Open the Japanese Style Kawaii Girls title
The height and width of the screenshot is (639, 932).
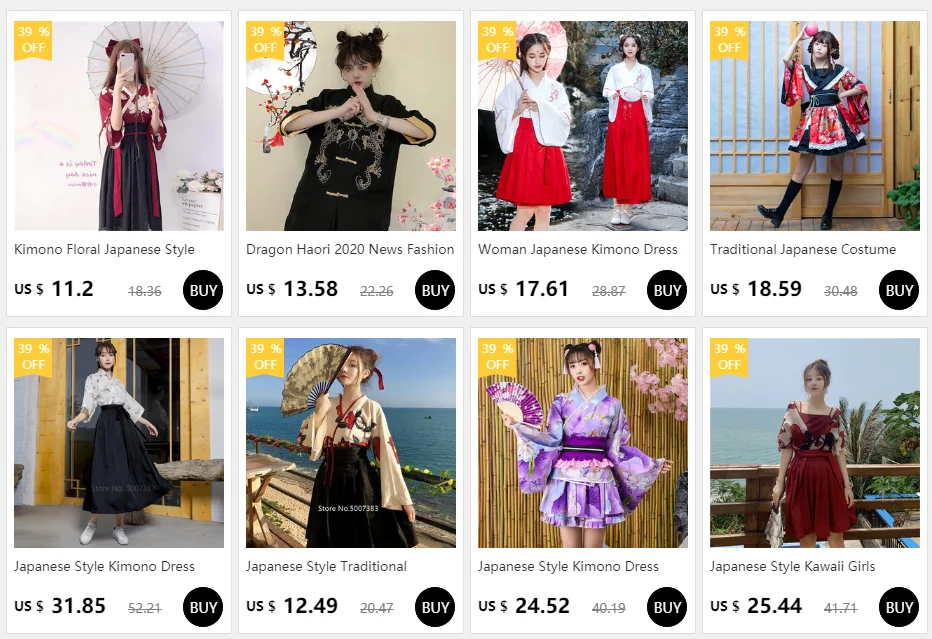[x=792, y=566]
